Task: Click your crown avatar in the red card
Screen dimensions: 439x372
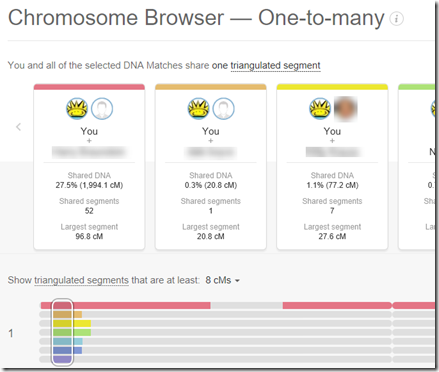Action: pos(77,109)
